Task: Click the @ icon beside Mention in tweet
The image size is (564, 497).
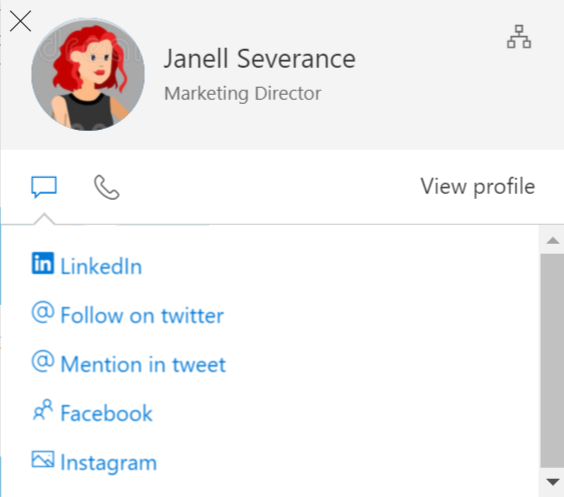Action: [x=43, y=361]
